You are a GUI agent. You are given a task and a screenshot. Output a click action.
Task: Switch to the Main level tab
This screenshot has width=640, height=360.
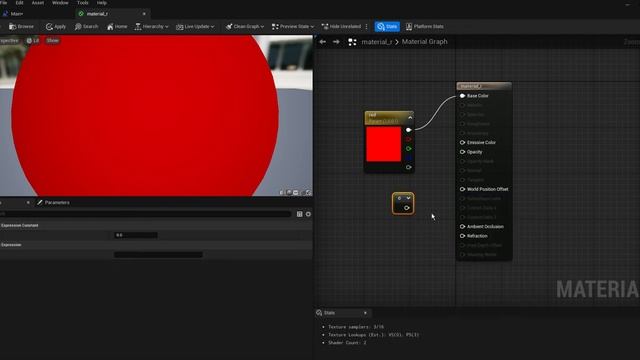tap(16, 14)
